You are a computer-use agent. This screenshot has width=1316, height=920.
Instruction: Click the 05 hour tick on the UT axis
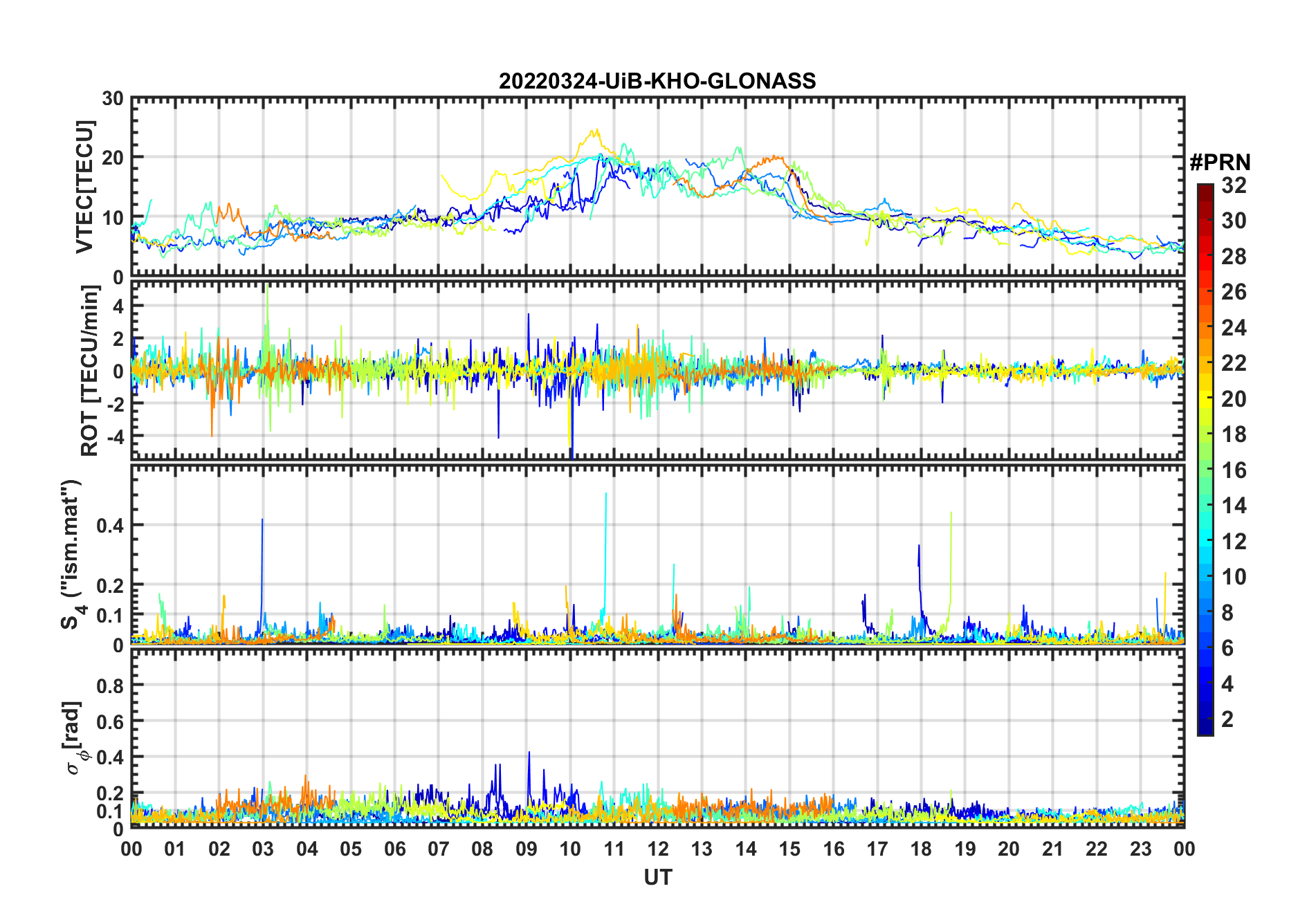351,849
